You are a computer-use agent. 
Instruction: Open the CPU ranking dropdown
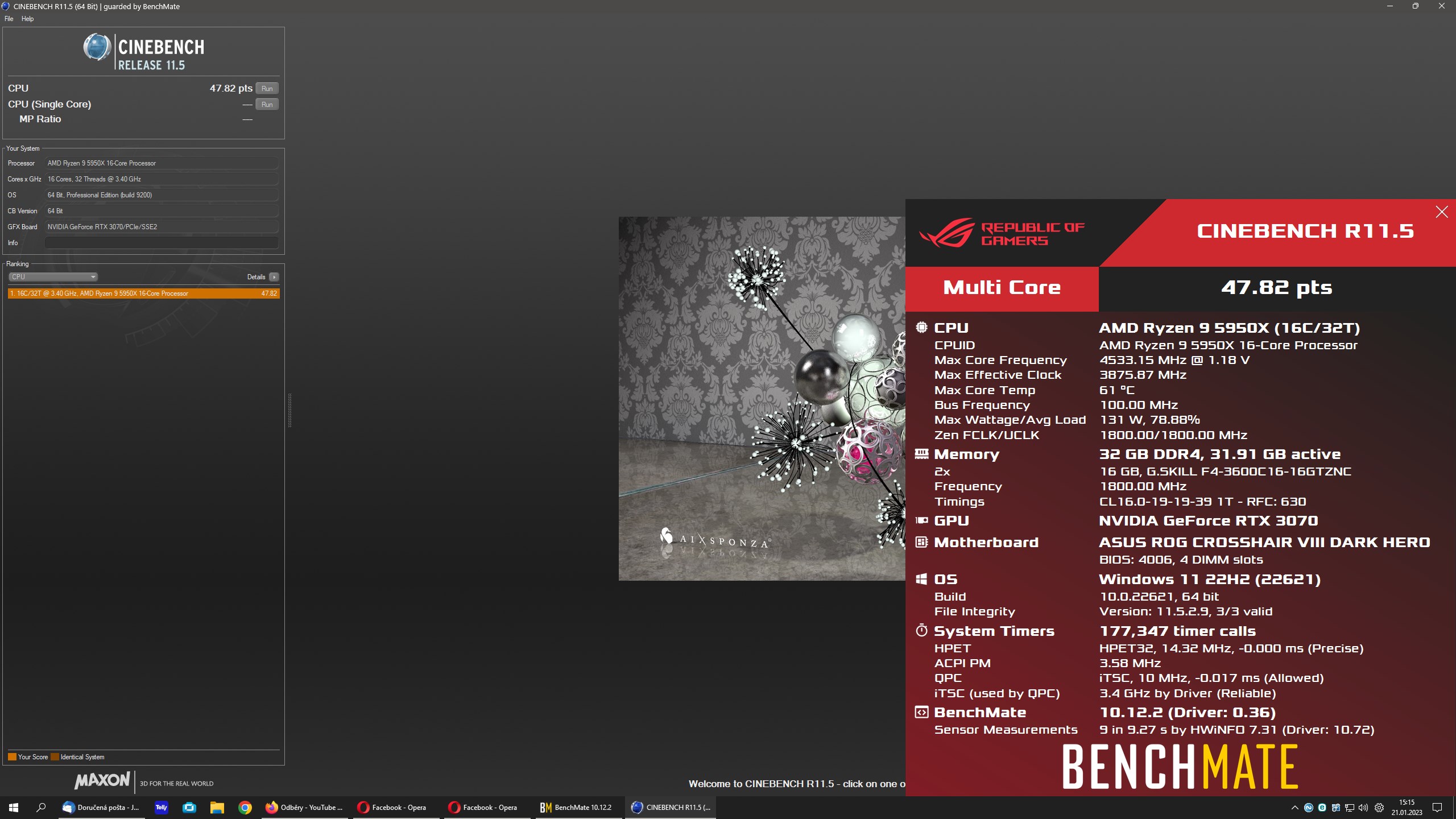[53, 277]
